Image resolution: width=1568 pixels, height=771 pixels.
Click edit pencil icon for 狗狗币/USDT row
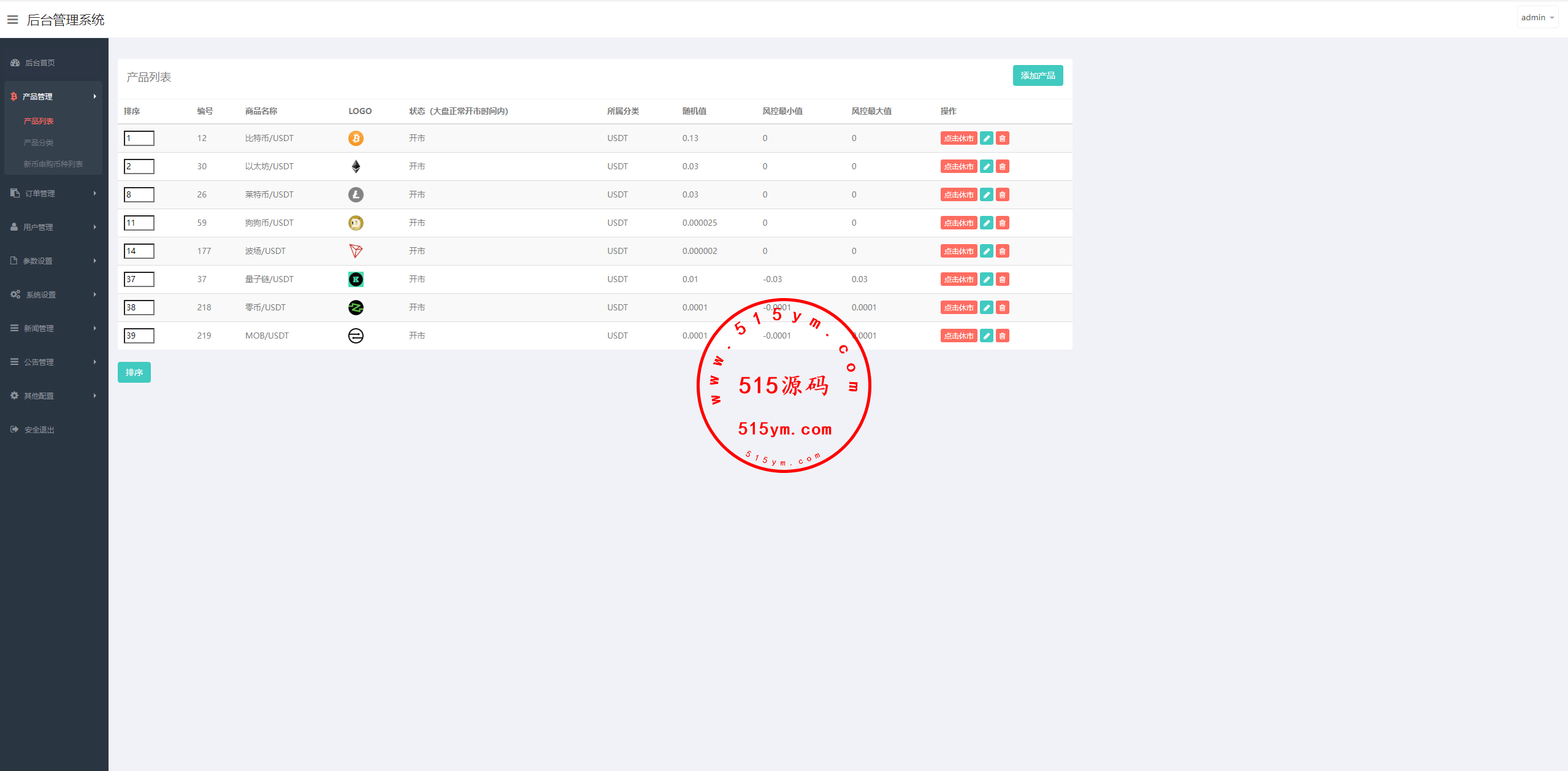986,223
